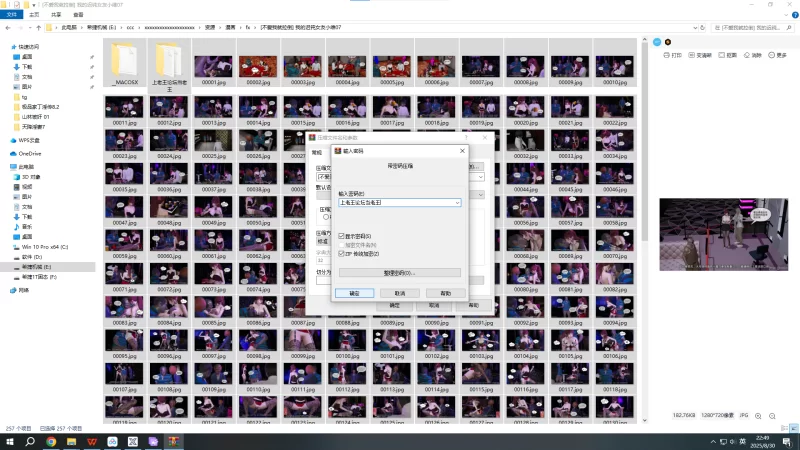Open the View ribbon tab

tap(78, 15)
